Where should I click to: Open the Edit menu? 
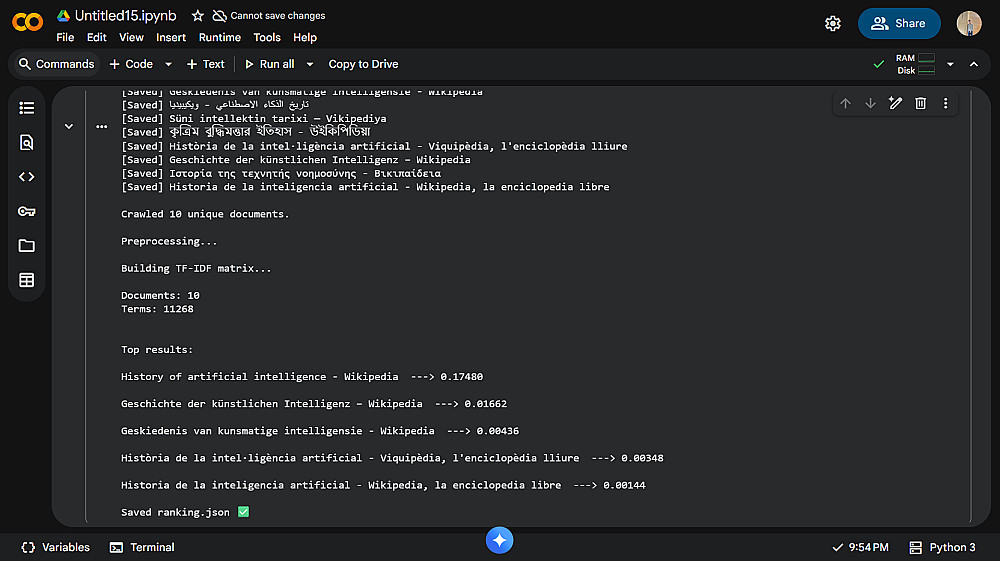pyautogui.click(x=96, y=38)
